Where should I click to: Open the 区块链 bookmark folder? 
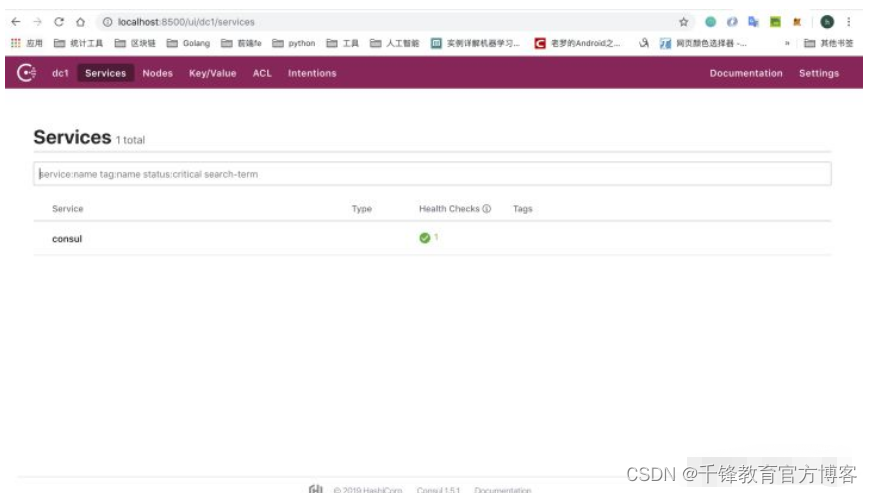(x=135, y=43)
